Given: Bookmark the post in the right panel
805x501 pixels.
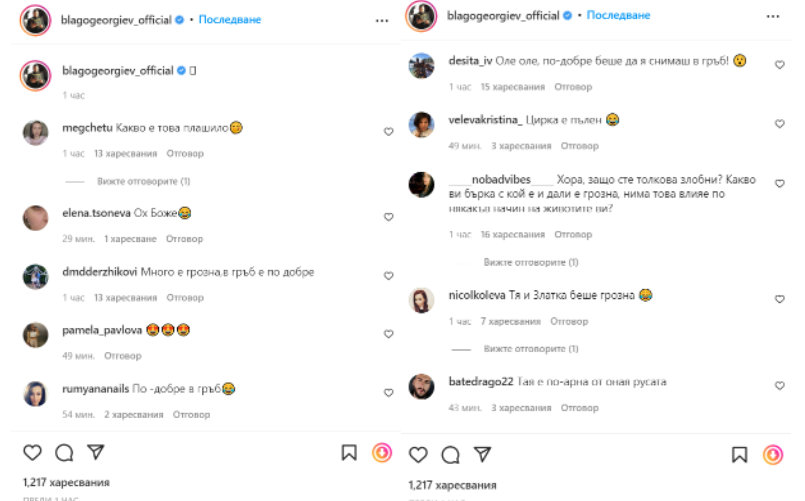Looking at the screenshot, I should coord(740,455).
